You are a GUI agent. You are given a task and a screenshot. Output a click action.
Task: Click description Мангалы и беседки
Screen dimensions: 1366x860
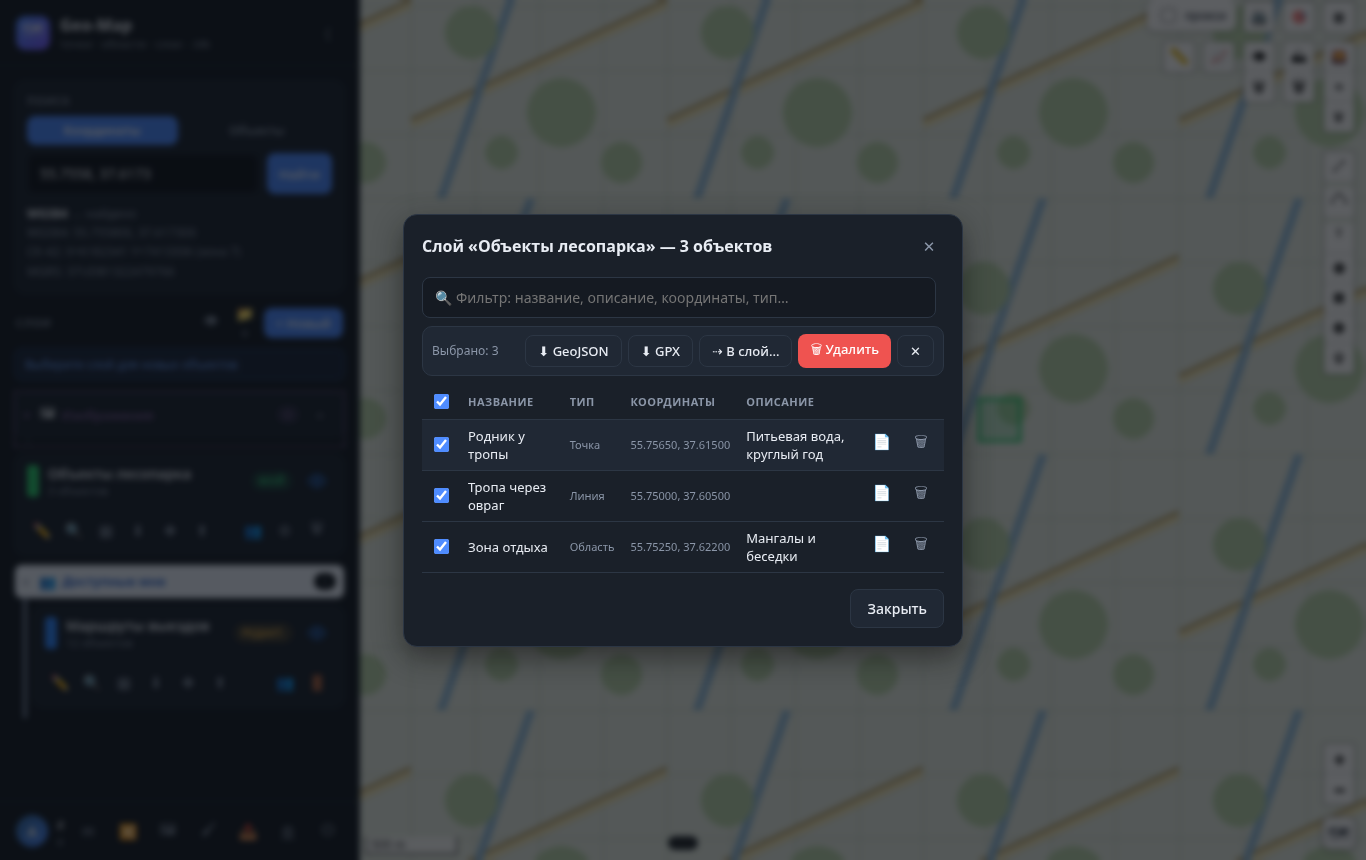(x=781, y=547)
